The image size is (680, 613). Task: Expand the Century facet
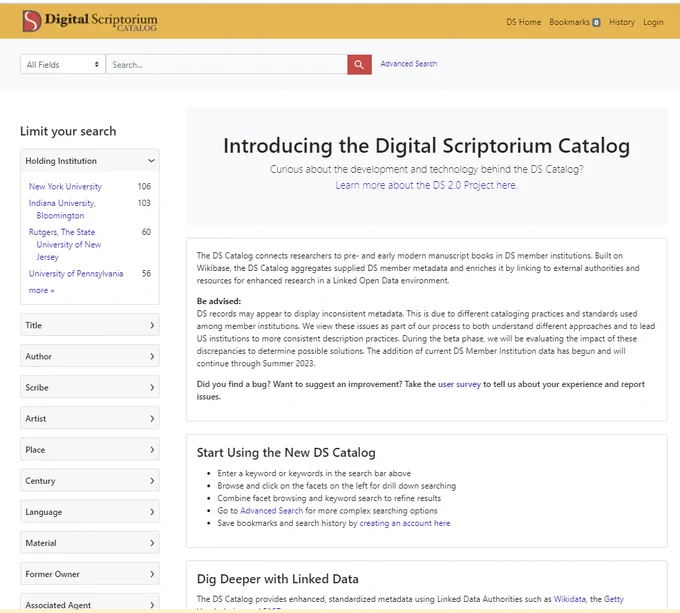point(90,481)
